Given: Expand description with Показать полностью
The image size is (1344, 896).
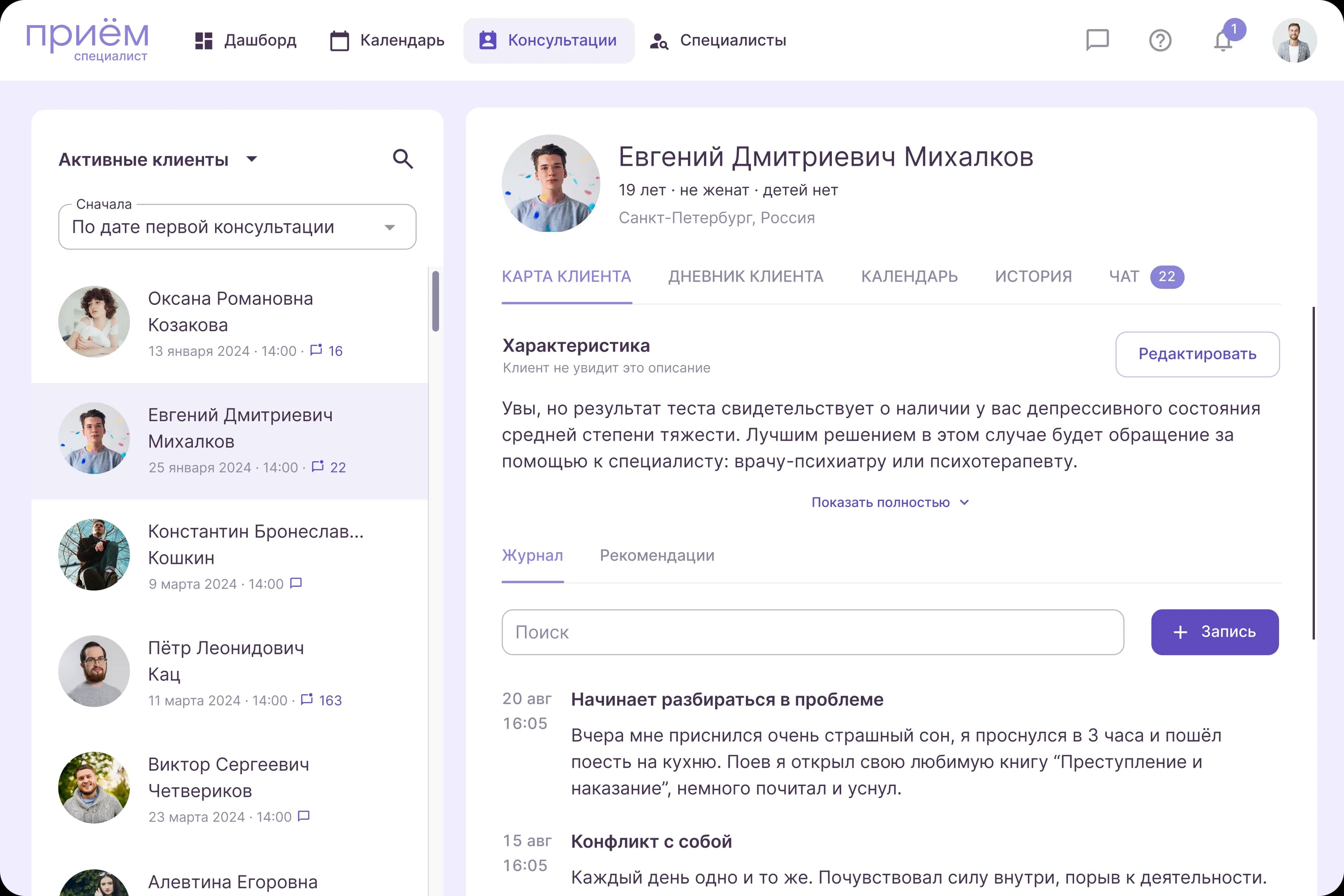Looking at the screenshot, I should click(x=890, y=502).
